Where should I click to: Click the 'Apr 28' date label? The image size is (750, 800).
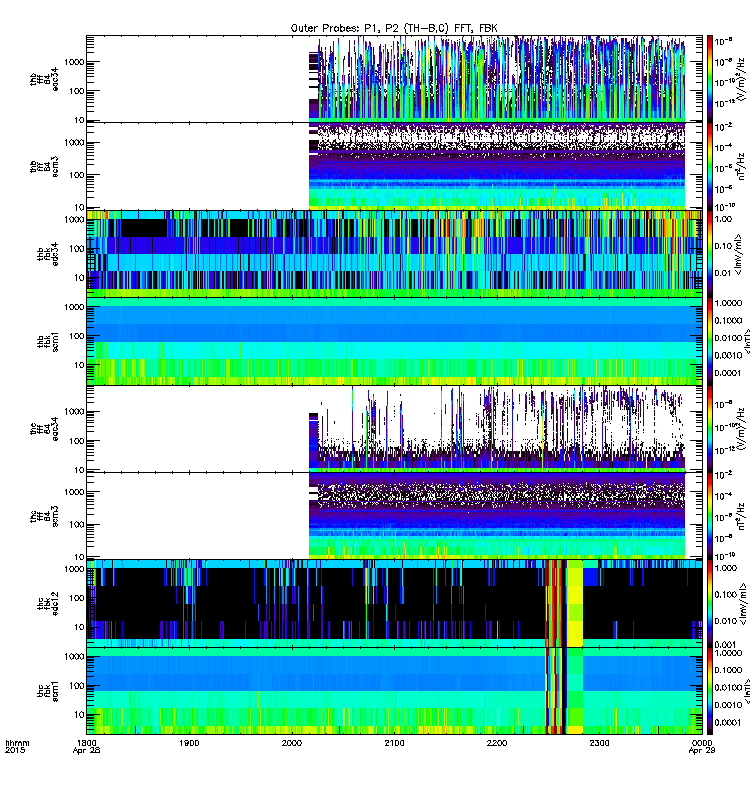[x=86, y=751]
